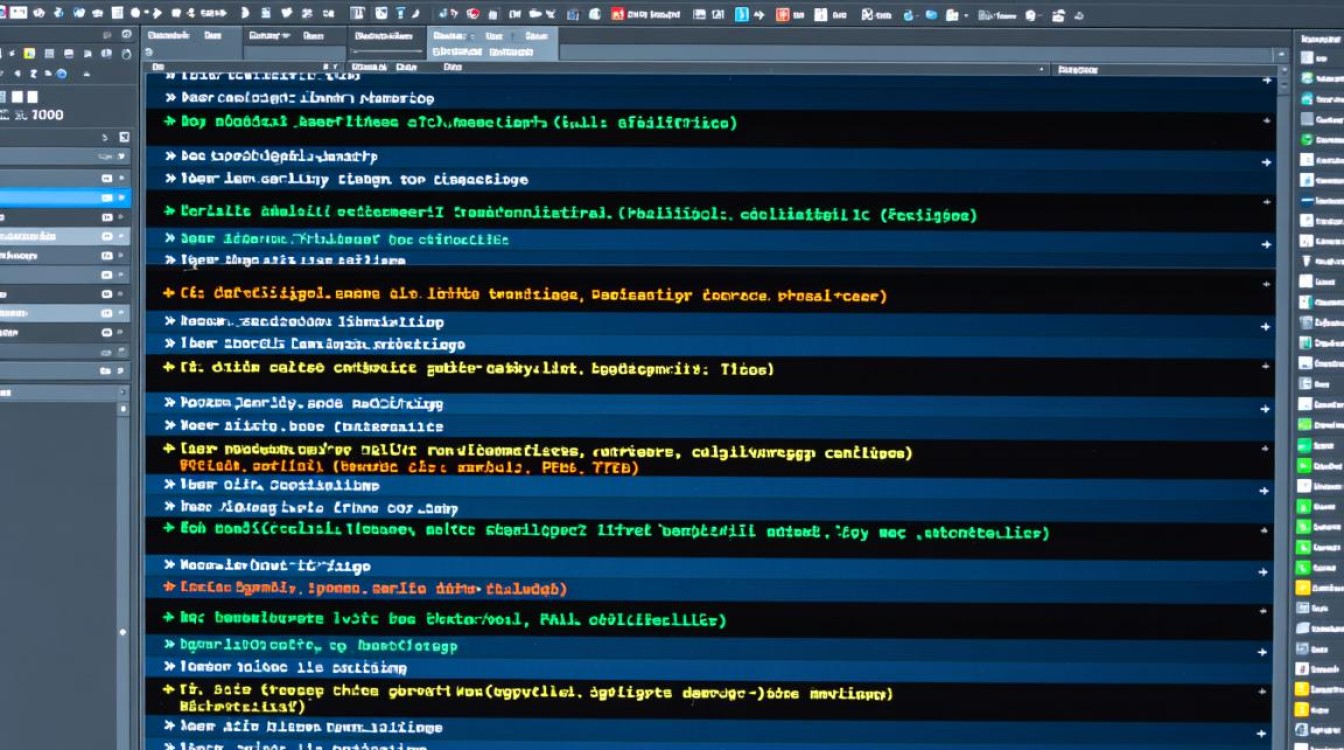Select the bright blue highlighted row in left panel
Image resolution: width=1344 pixels, height=750 pixels.
(65, 198)
